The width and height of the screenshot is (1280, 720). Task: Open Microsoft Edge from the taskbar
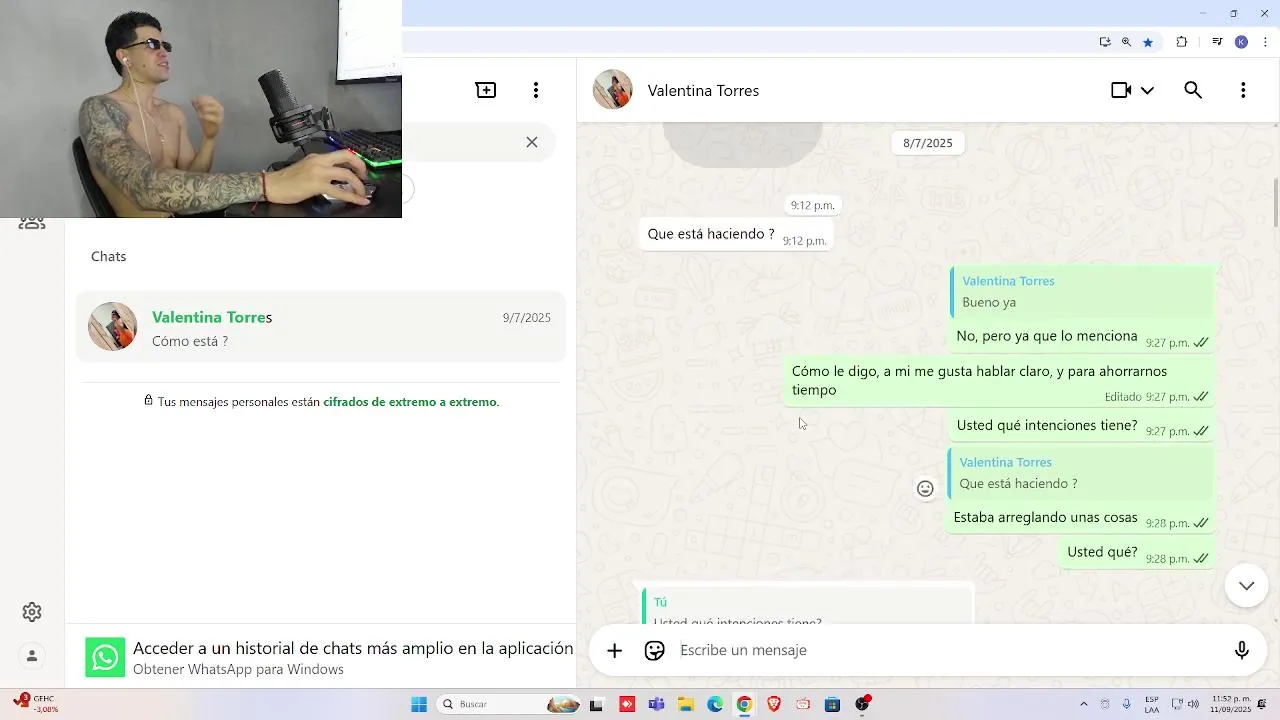pyautogui.click(x=715, y=704)
